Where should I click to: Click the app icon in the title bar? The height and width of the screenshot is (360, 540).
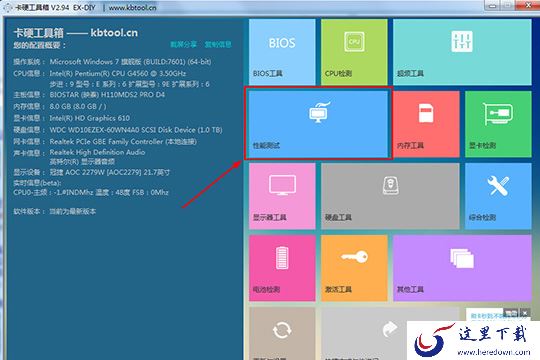(7, 7)
